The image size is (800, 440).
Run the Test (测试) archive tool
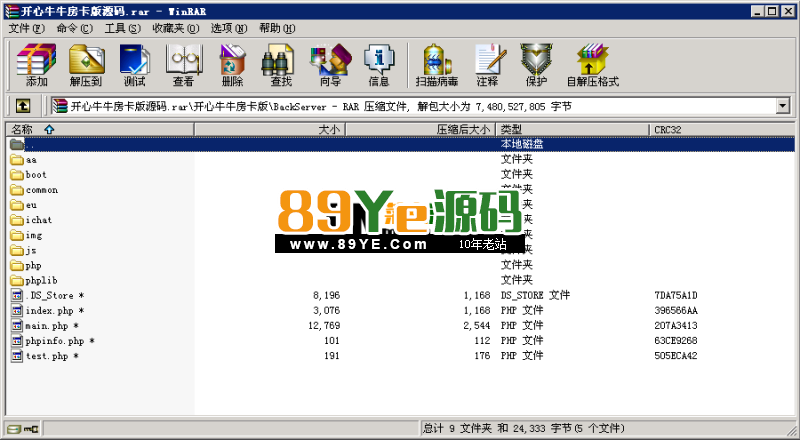click(x=135, y=65)
